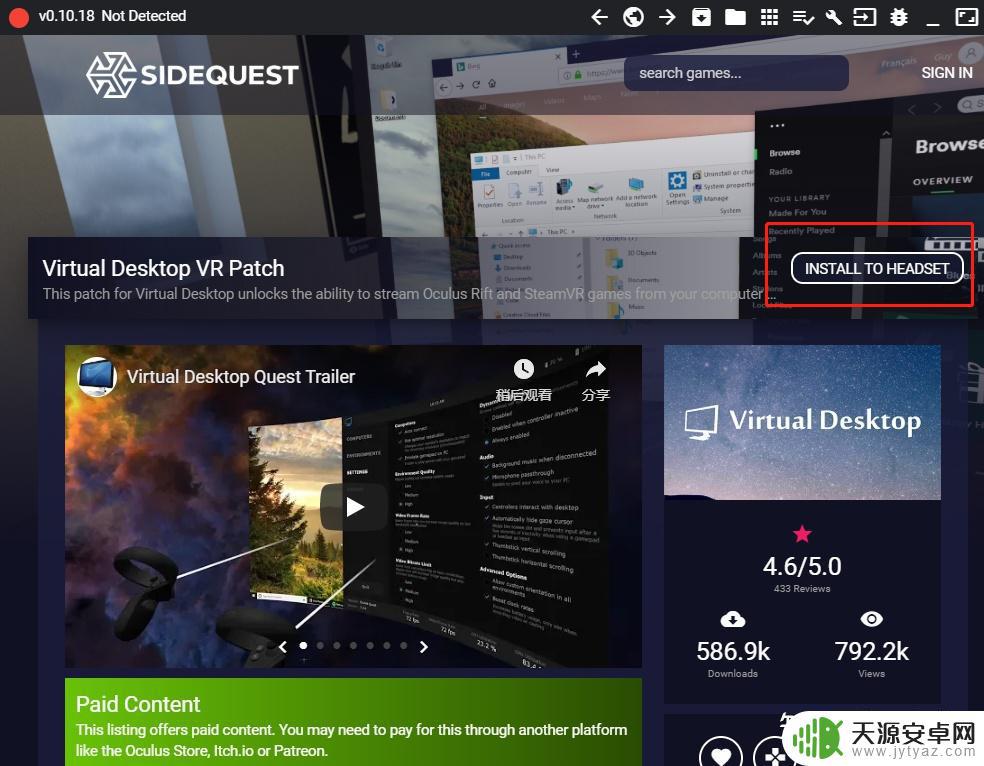Play the Virtual Desktop Quest Trailer video
This screenshot has width=984, height=766.
coord(355,506)
